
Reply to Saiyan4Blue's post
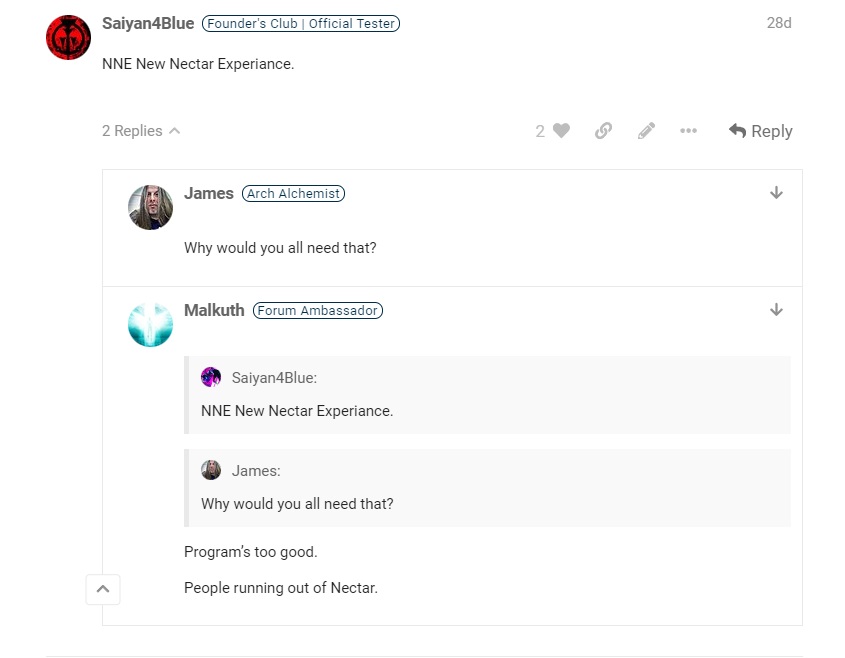[760, 131]
